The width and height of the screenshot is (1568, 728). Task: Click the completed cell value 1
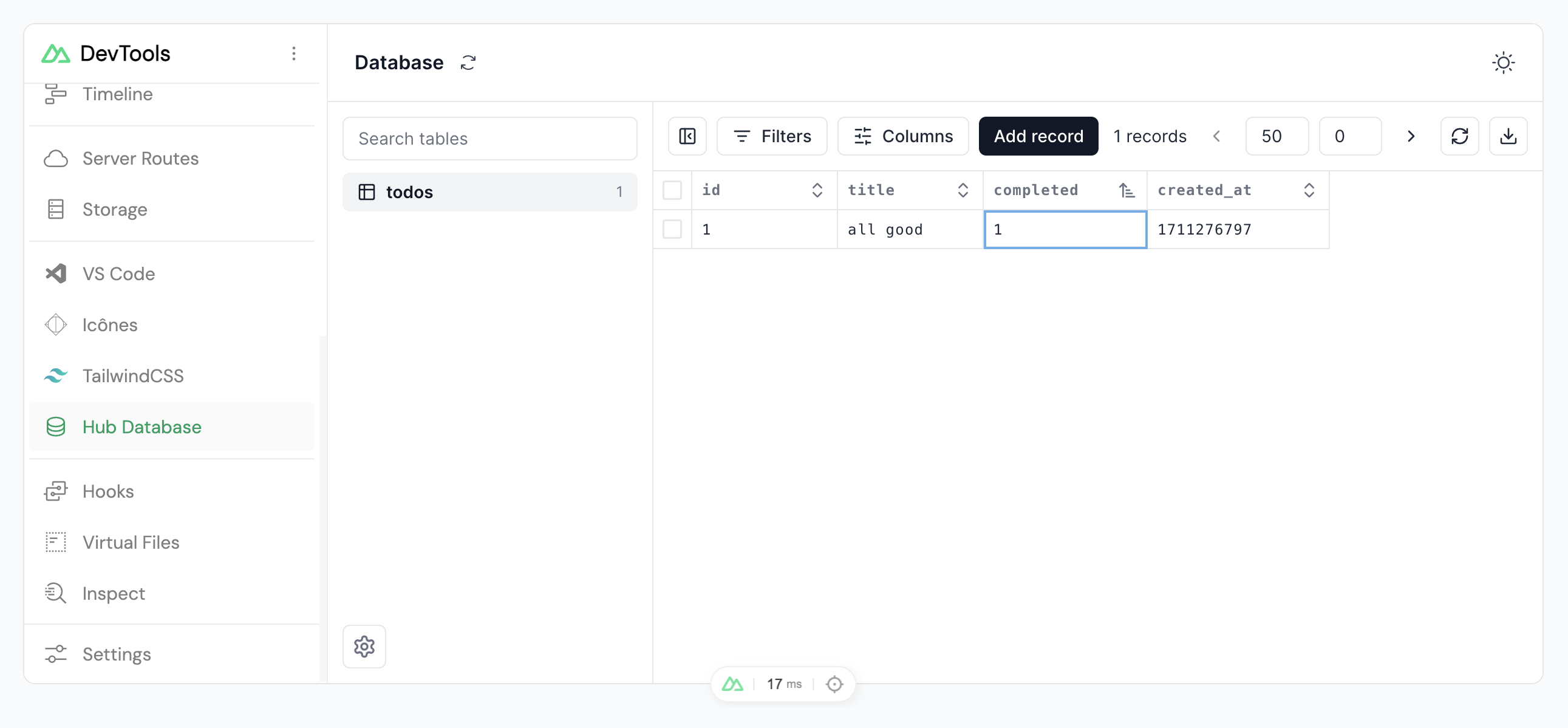tap(1065, 229)
